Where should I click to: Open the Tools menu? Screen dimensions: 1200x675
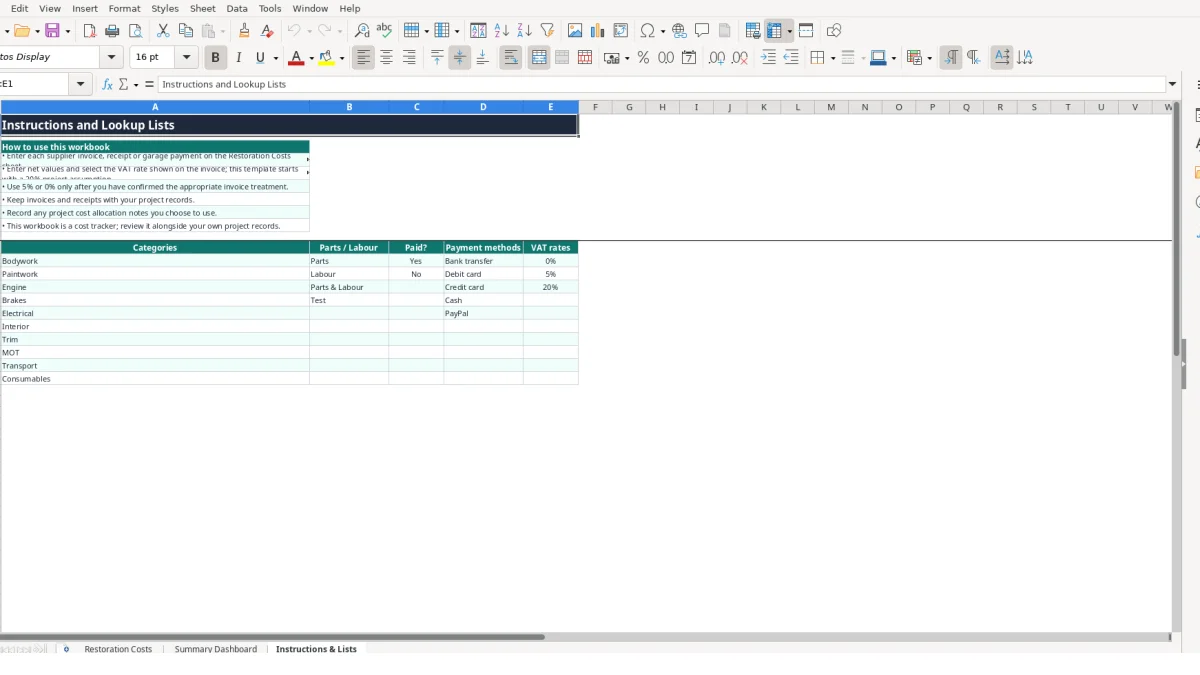pyautogui.click(x=270, y=8)
